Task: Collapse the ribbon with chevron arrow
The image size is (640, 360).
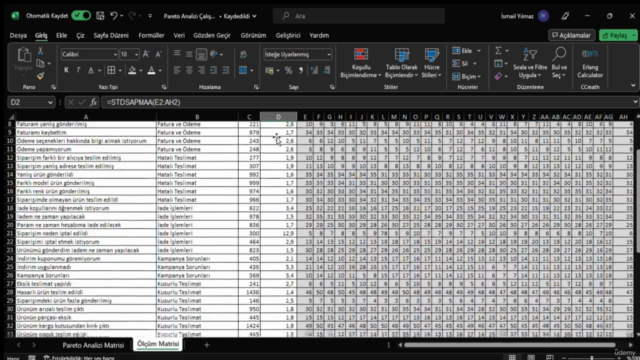Action: click(x=633, y=86)
